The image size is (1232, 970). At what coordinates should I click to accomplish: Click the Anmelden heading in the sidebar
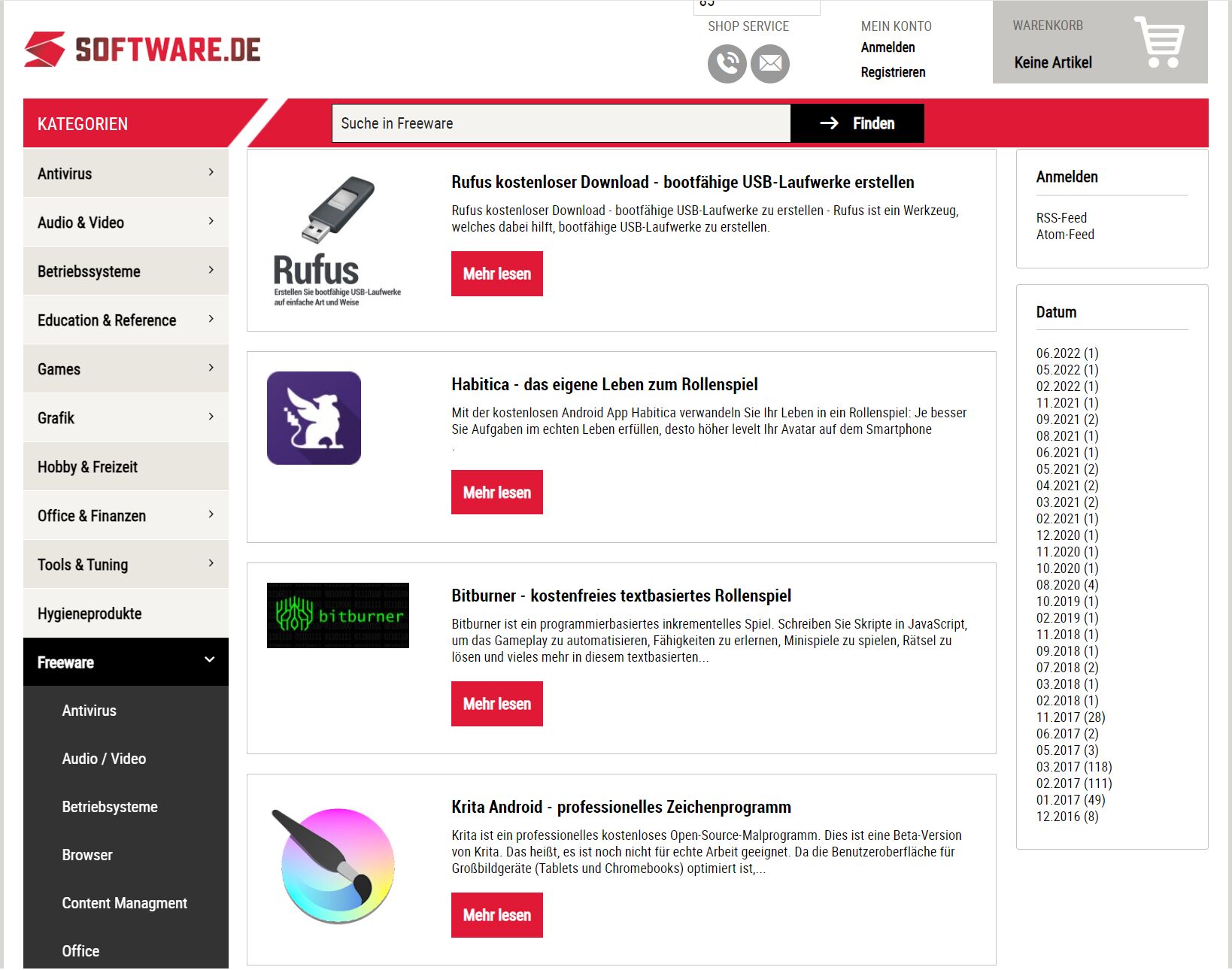1067,177
